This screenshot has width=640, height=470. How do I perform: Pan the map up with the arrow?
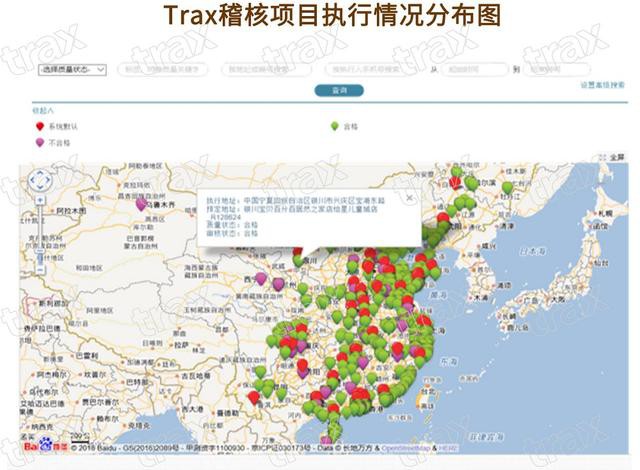pos(40,173)
